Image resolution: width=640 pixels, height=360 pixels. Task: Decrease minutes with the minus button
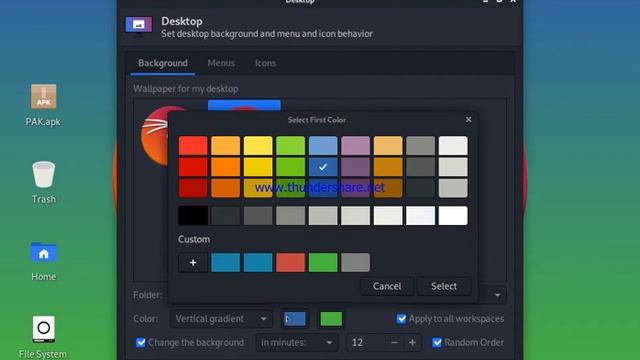point(394,342)
